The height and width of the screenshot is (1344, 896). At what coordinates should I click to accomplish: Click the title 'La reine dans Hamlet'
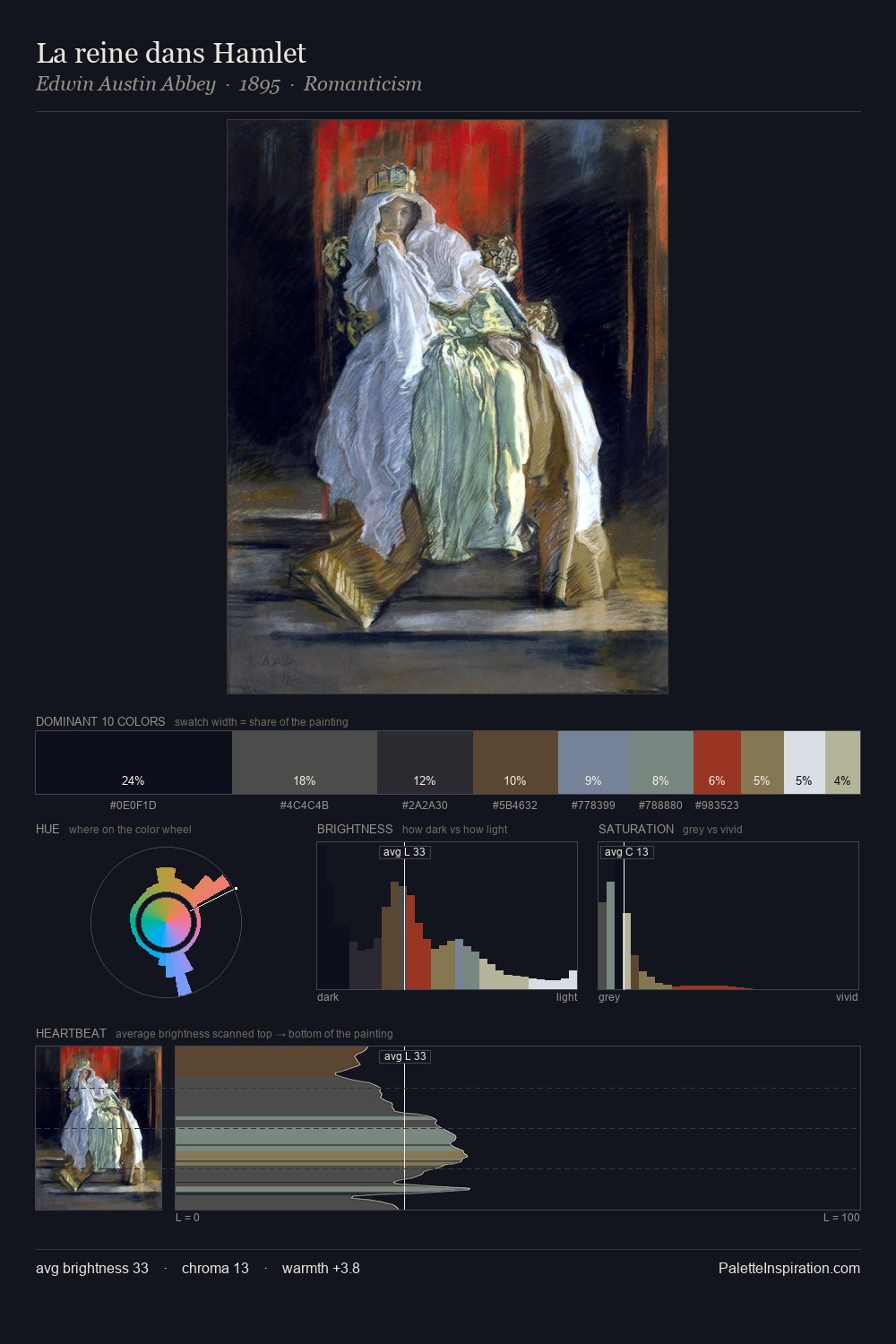click(171, 53)
